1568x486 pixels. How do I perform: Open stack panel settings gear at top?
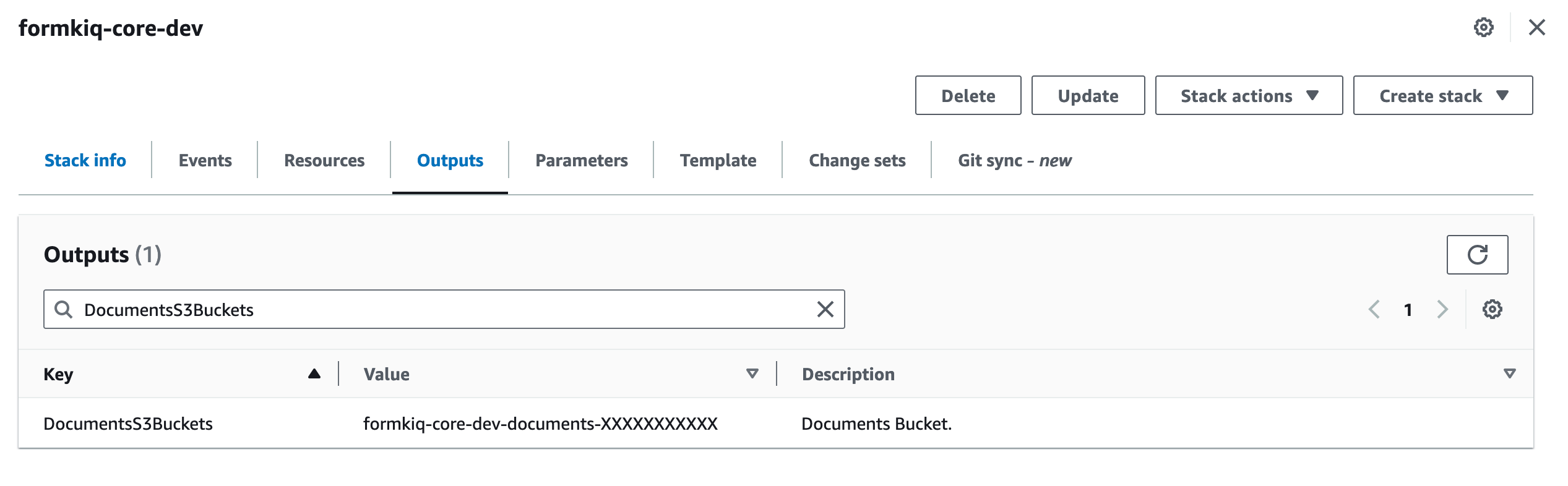1483,28
